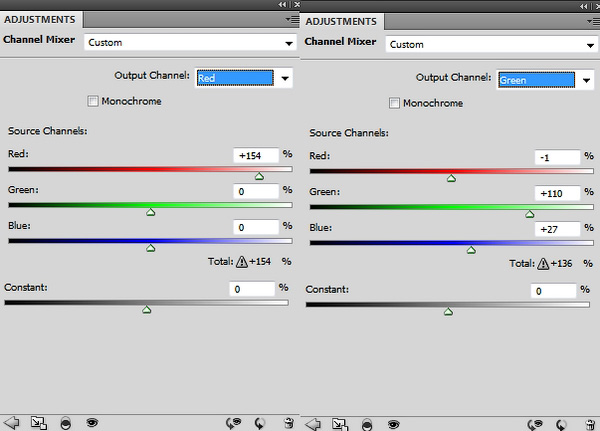Screen dimensions: 600x431
Task: Open the Output Channel dropdown showing Red
Action: click(x=244, y=78)
